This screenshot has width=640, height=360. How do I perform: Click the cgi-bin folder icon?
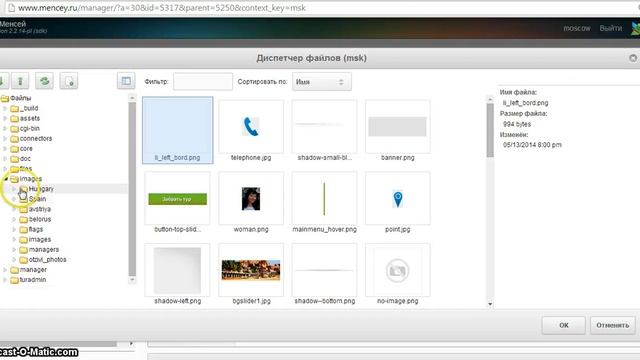[15, 129]
